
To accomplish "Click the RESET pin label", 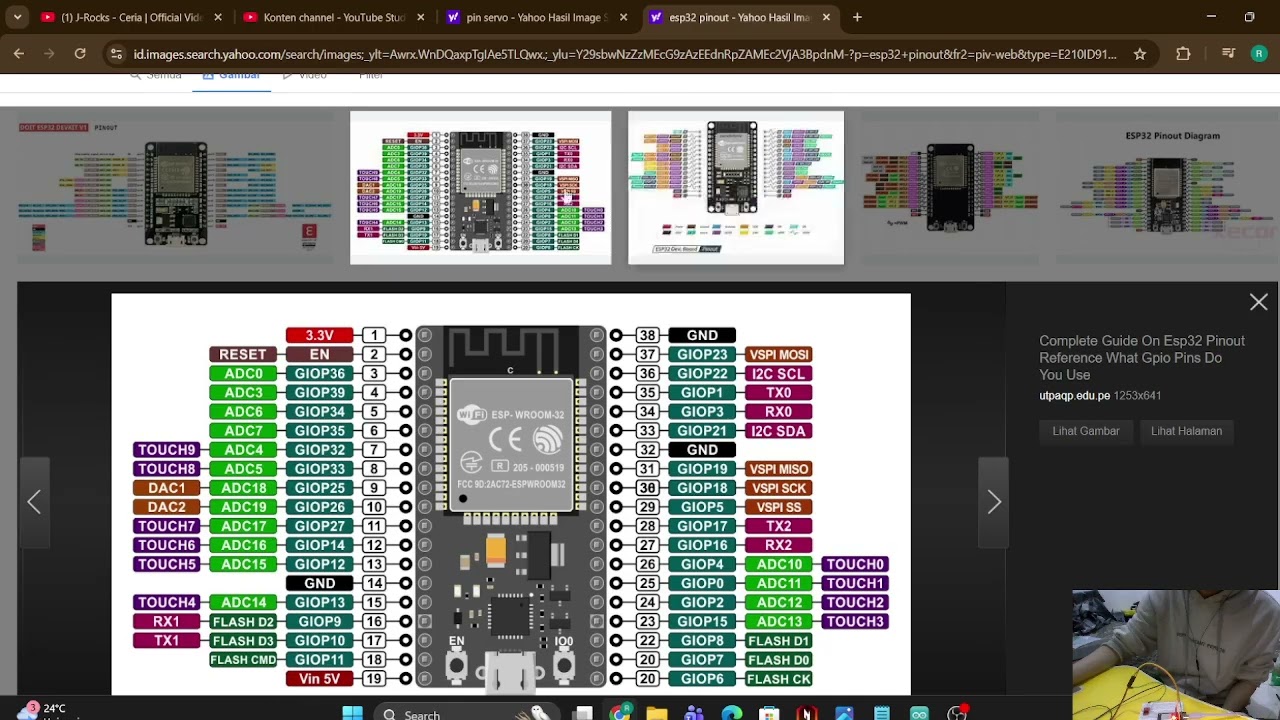I will (x=243, y=354).
